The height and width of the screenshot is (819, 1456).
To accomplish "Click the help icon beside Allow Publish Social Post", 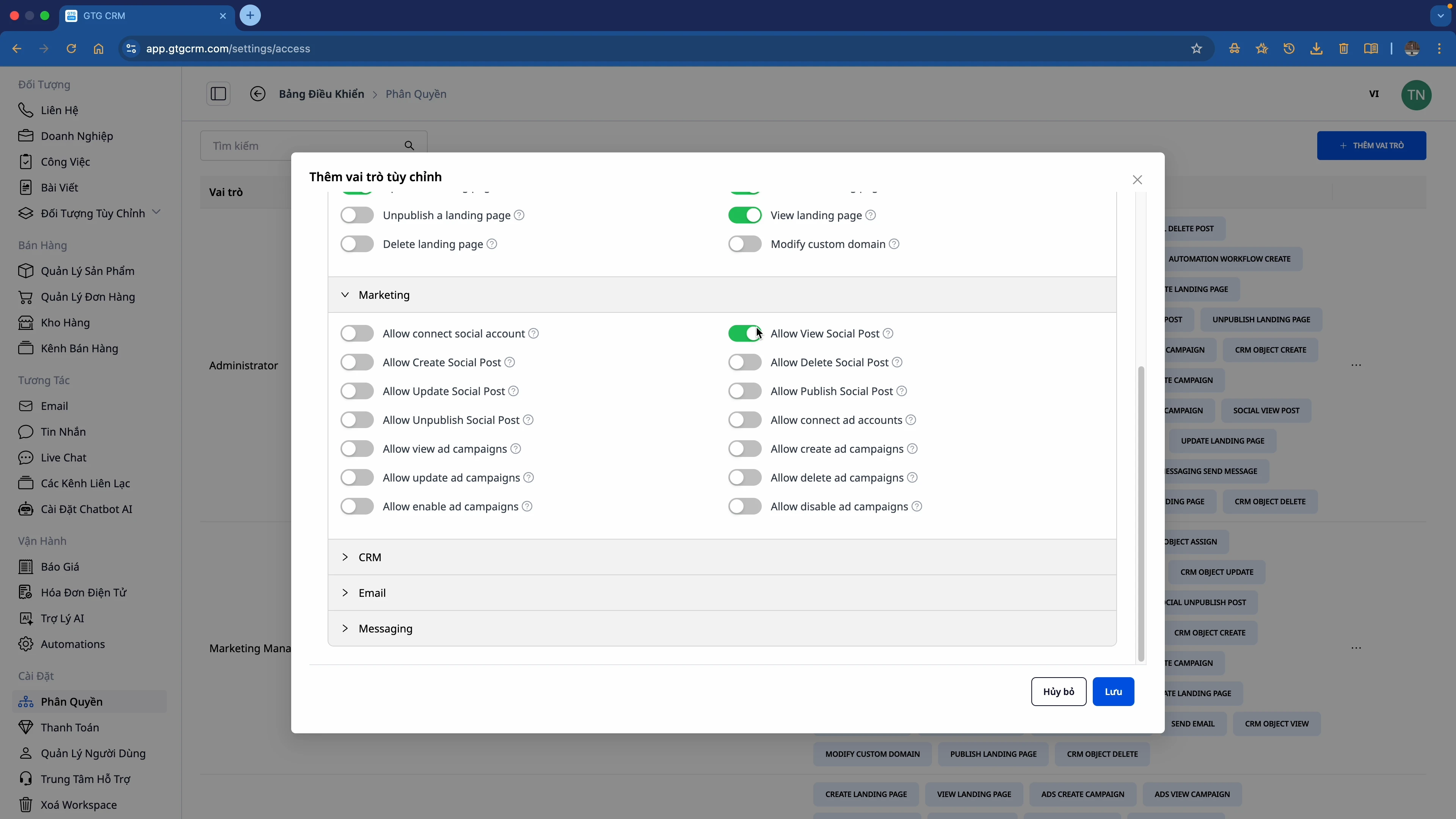I will pos(902,391).
